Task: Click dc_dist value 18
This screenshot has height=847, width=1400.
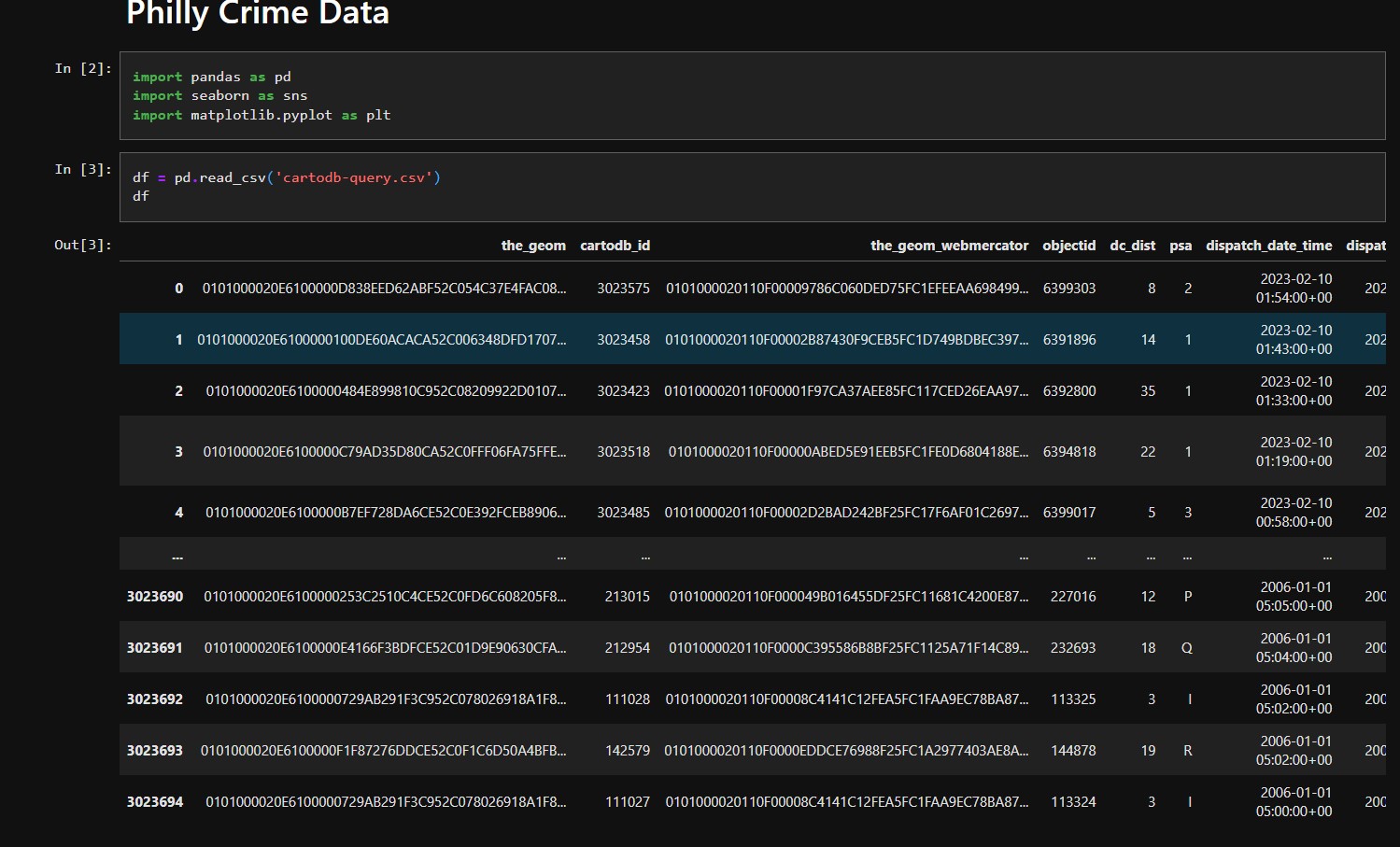Action: coord(1148,648)
